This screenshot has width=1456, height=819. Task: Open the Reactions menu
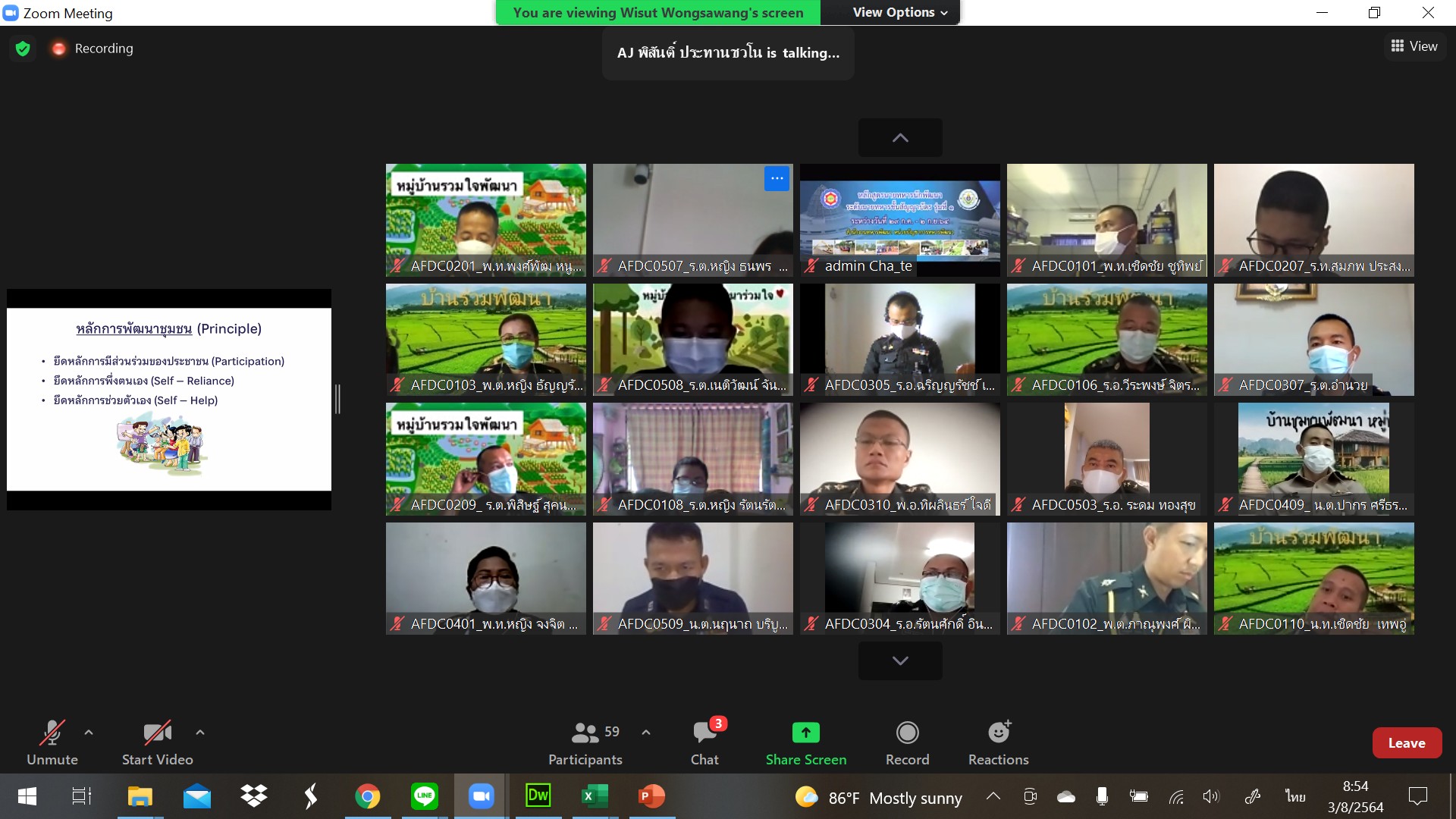999,743
